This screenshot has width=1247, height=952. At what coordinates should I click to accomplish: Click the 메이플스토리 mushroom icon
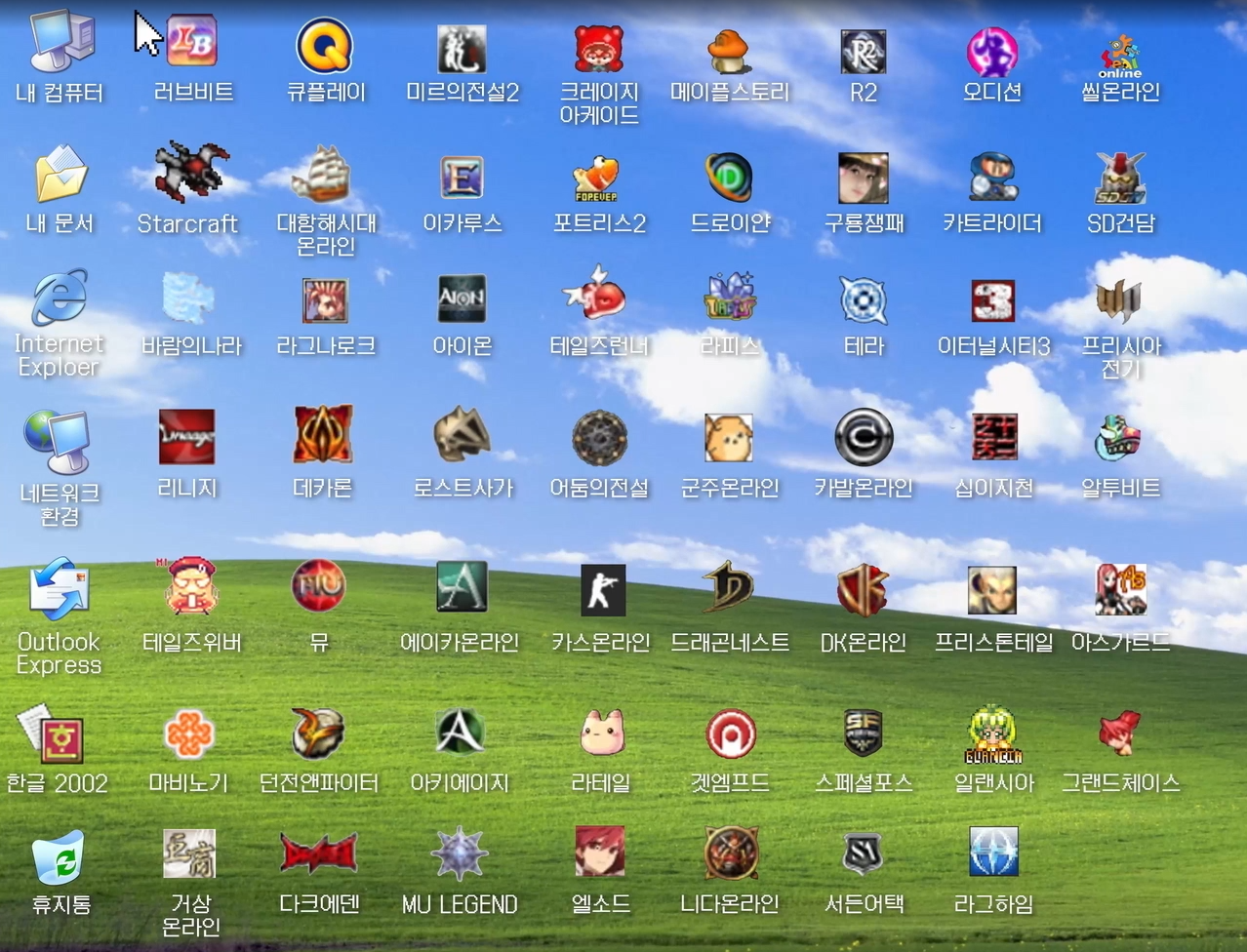coord(729,51)
